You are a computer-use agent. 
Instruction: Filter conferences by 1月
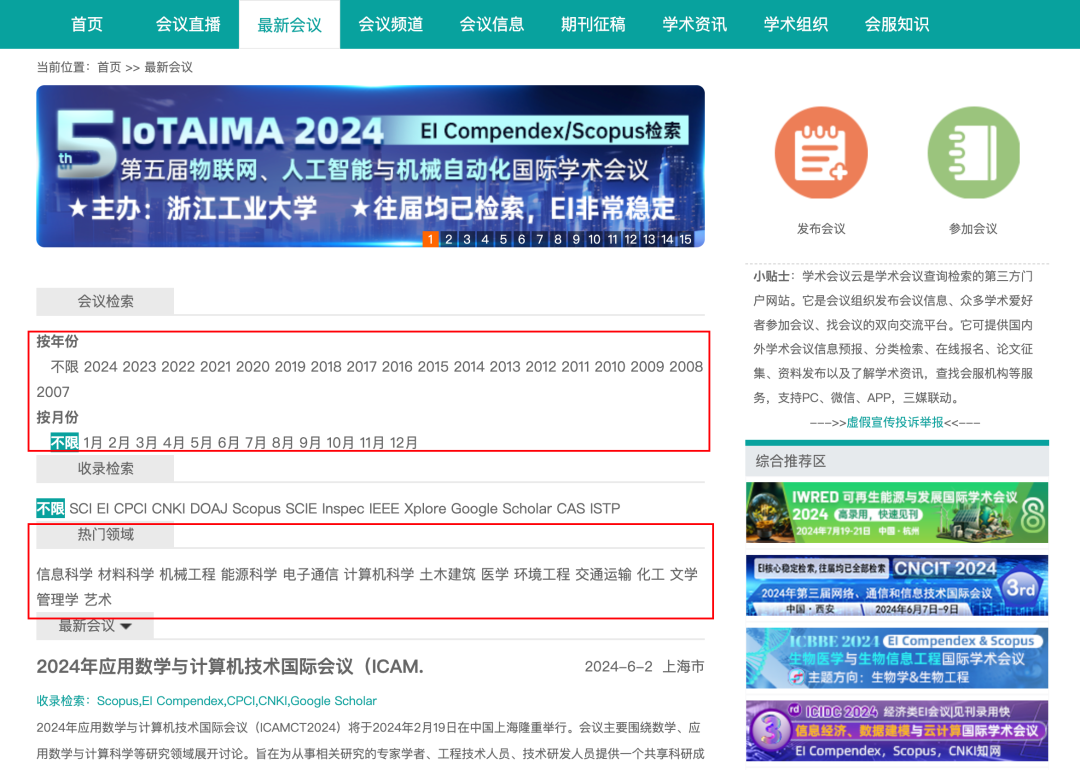tap(93, 442)
